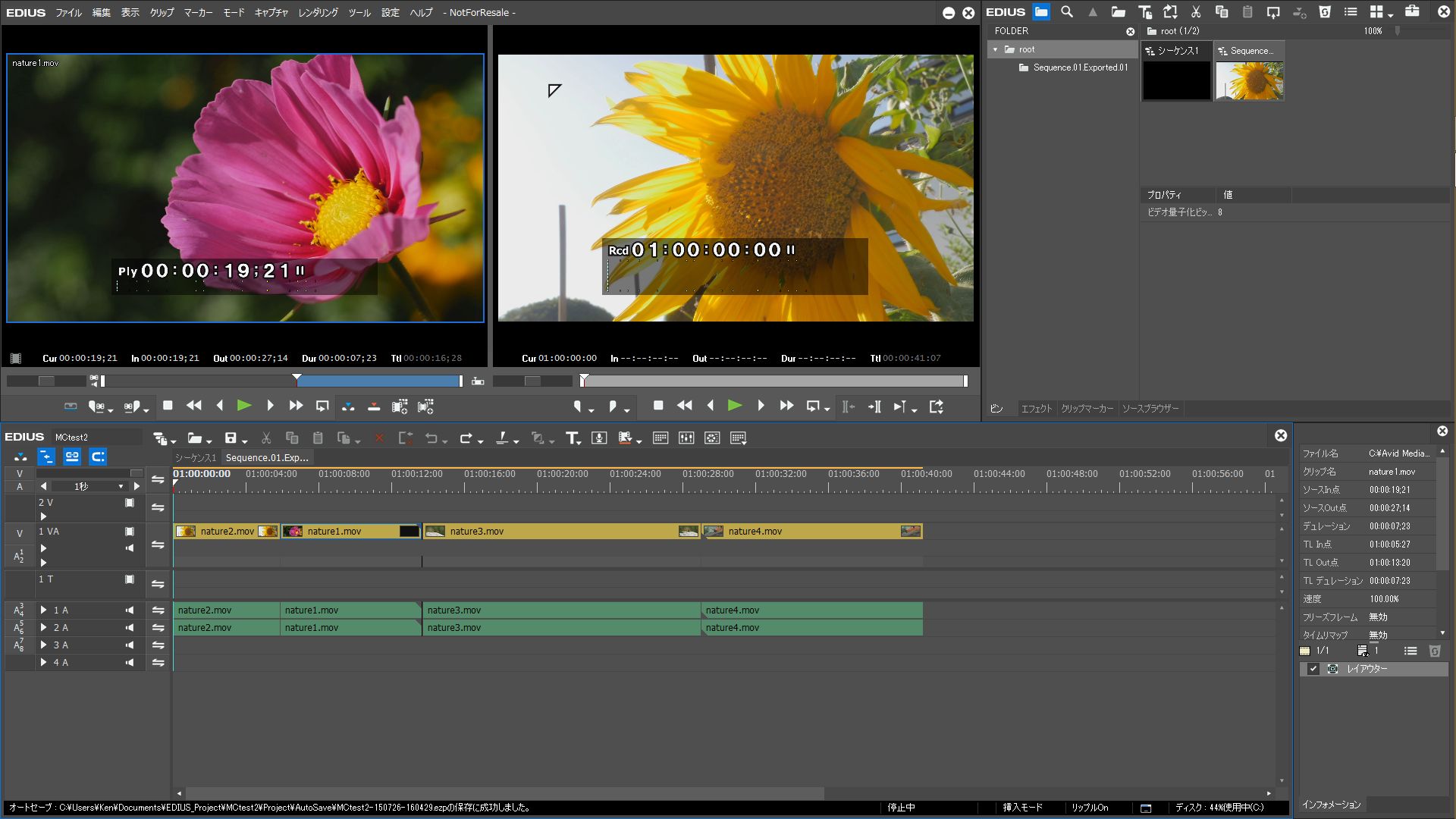This screenshot has height=819, width=1456.
Task: Click the add clip folder icon in the bin
Action: (x=1119, y=12)
